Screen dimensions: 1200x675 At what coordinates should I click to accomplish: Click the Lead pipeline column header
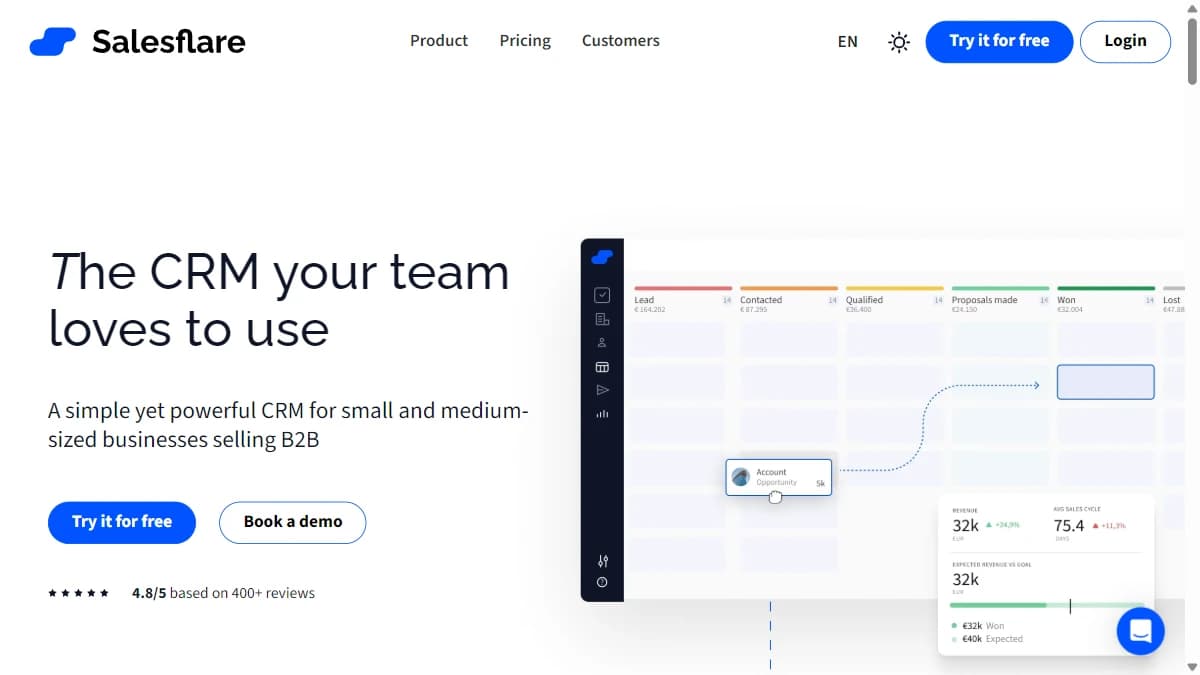[644, 300]
